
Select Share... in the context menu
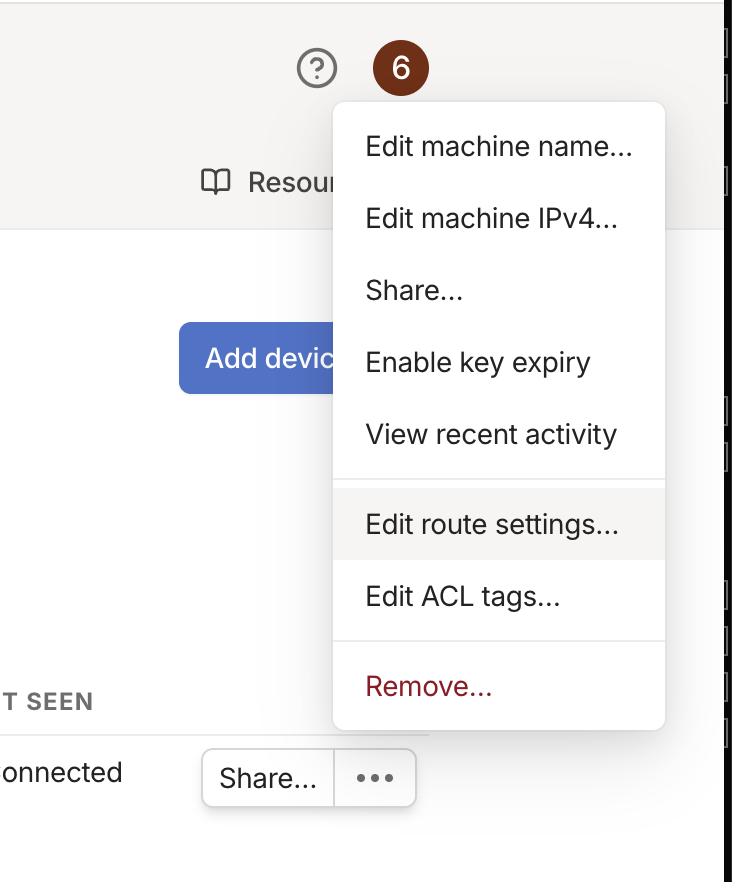pyautogui.click(x=414, y=290)
